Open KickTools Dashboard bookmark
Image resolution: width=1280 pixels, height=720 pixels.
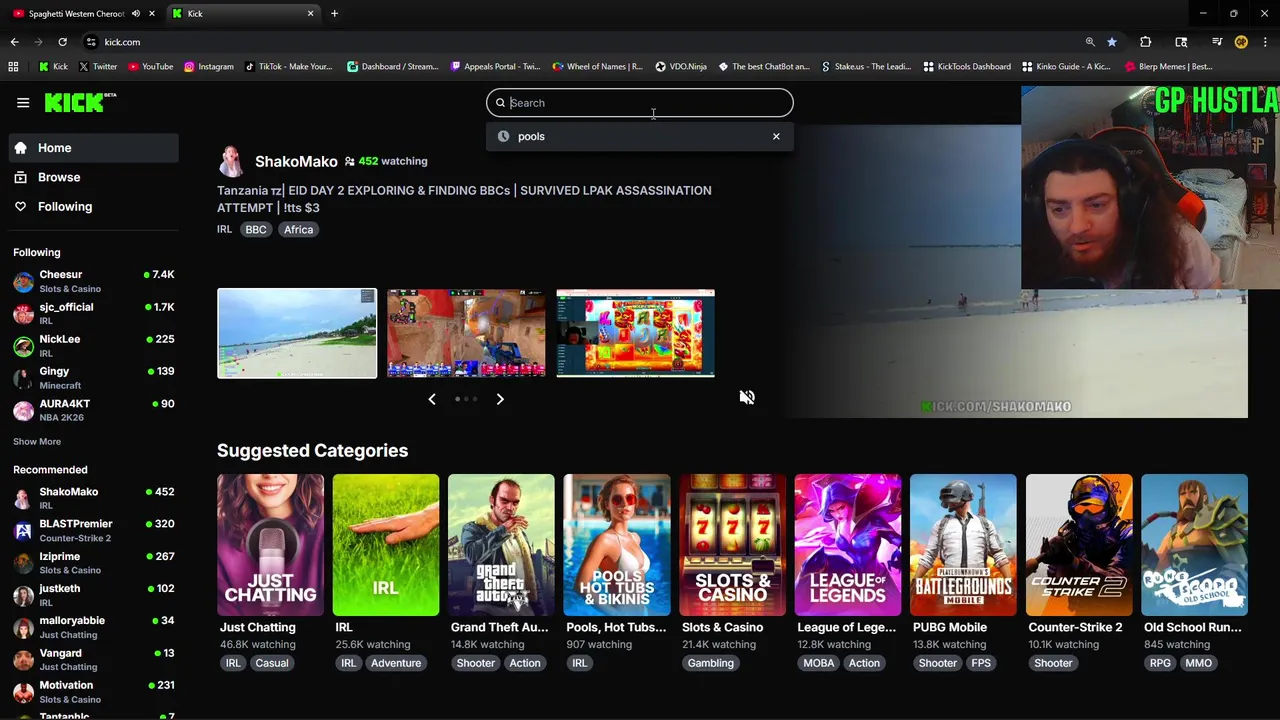coord(967,67)
